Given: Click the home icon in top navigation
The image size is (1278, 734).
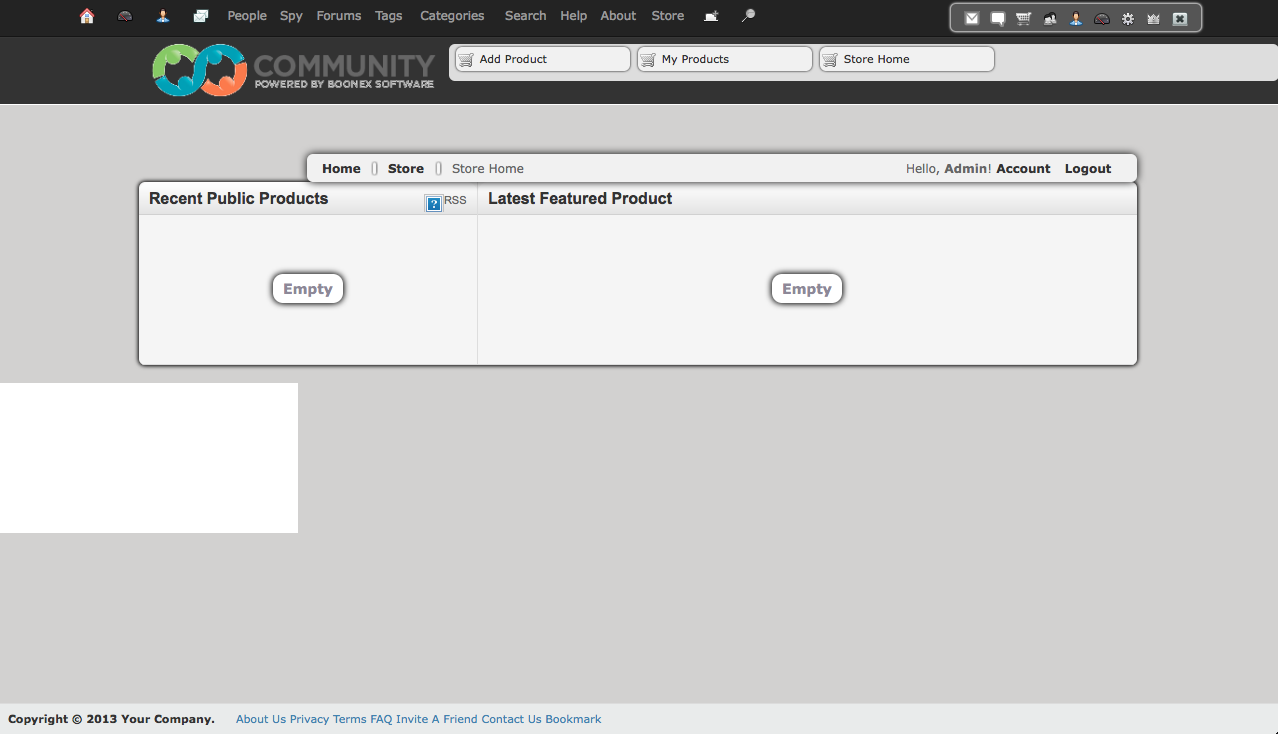Looking at the screenshot, I should pos(87,16).
